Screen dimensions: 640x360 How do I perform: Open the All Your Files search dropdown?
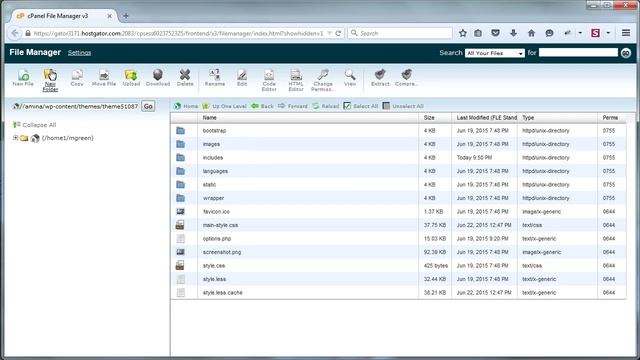coord(495,53)
